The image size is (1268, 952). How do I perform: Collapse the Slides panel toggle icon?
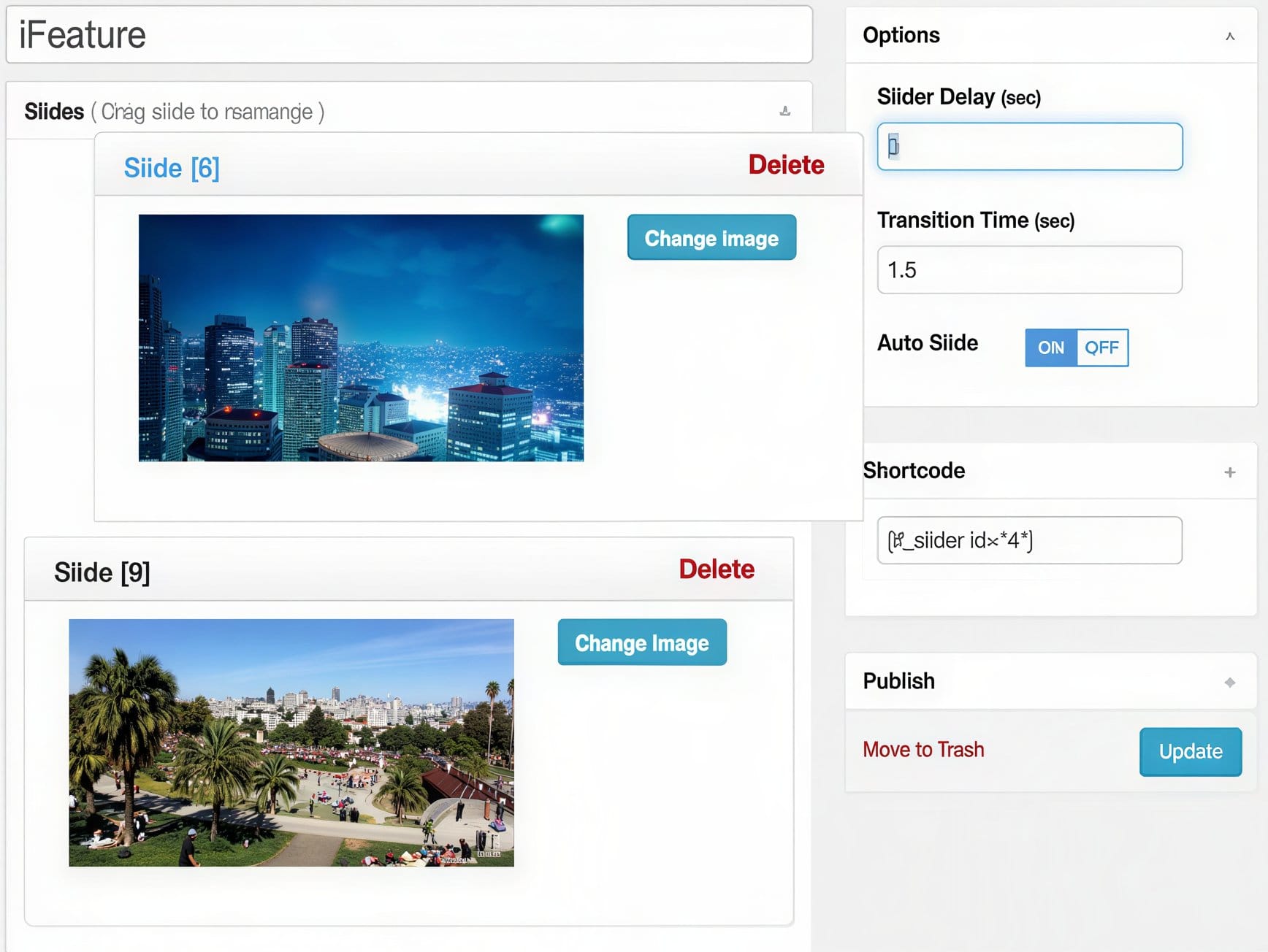[785, 111]
